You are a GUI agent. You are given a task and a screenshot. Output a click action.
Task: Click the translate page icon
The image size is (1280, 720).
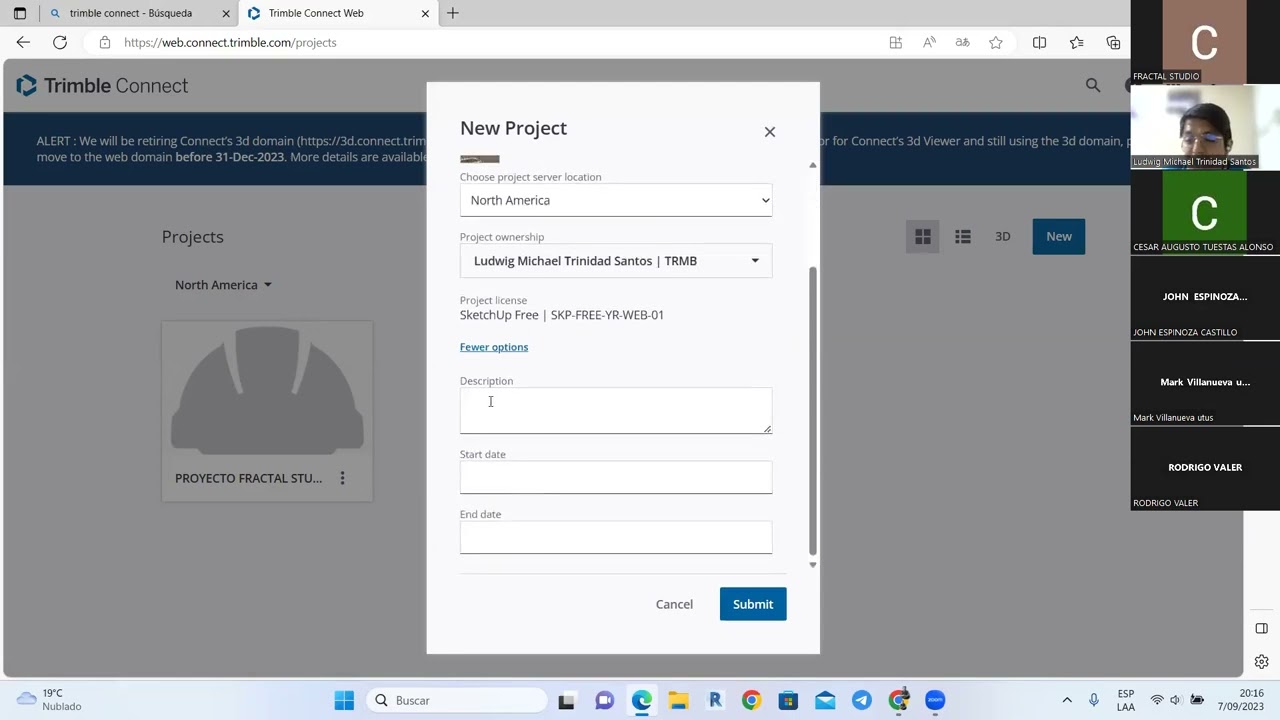click(962, 43)
